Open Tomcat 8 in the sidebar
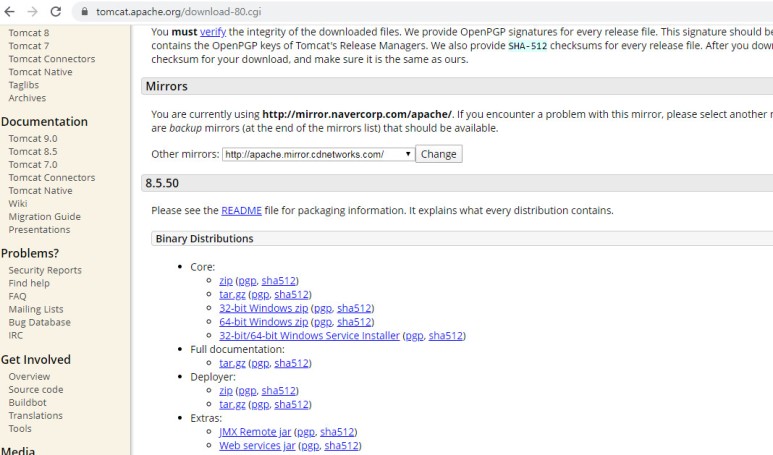The image size is (773, 455). (29, 33)
